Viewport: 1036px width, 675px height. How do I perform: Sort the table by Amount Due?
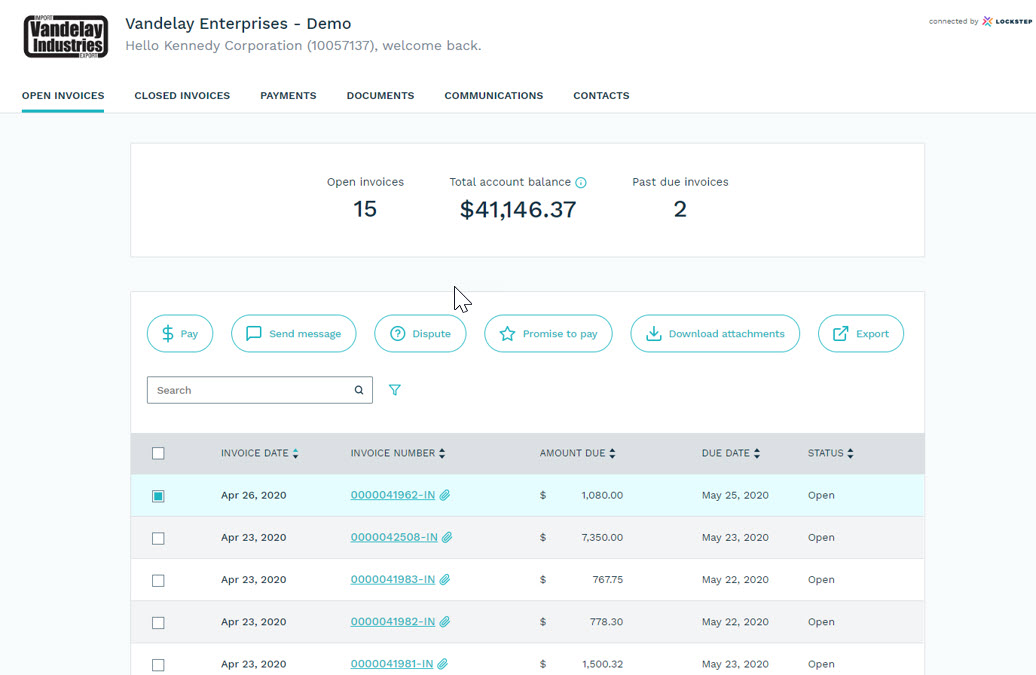pyautogui.click(x=577, y=453)
